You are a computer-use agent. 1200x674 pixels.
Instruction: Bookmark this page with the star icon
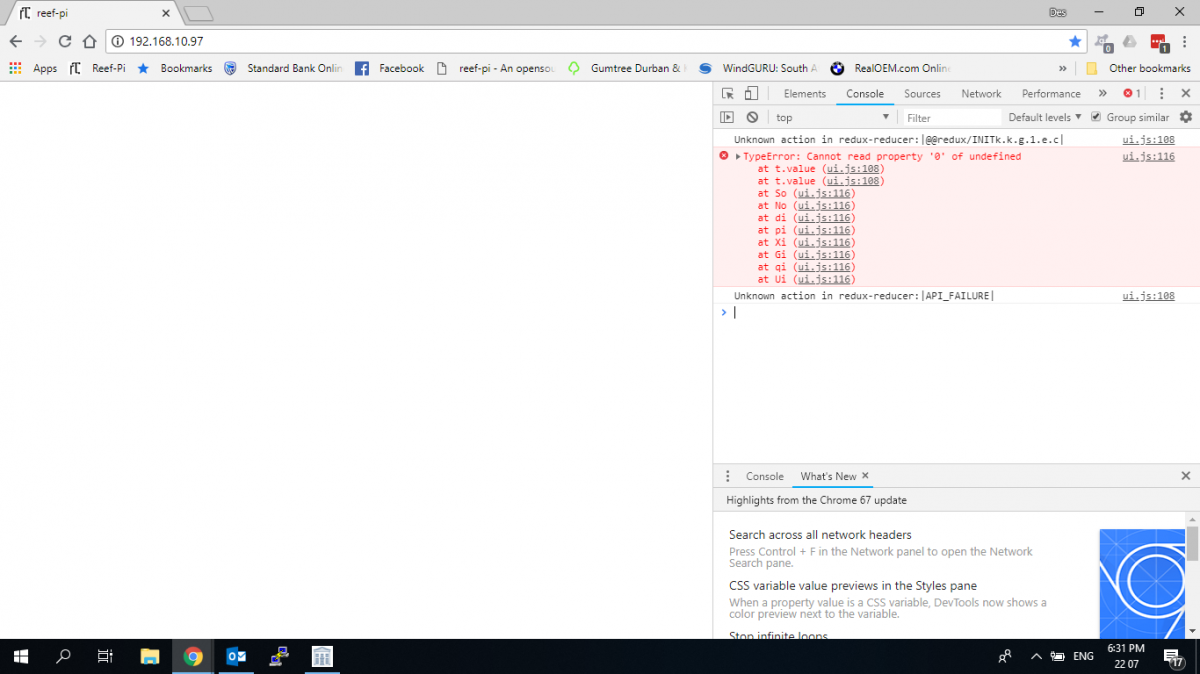(x=1075, y=41)
